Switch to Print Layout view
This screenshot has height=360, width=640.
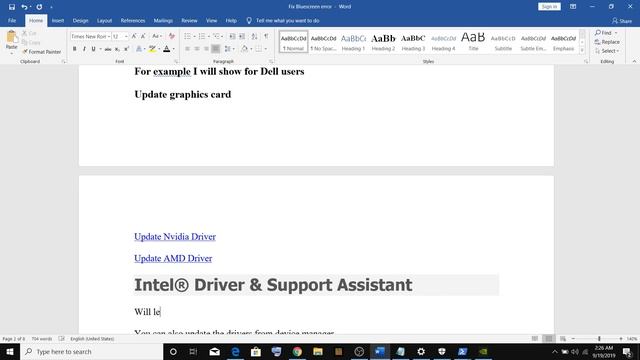(x=549, y=339)
